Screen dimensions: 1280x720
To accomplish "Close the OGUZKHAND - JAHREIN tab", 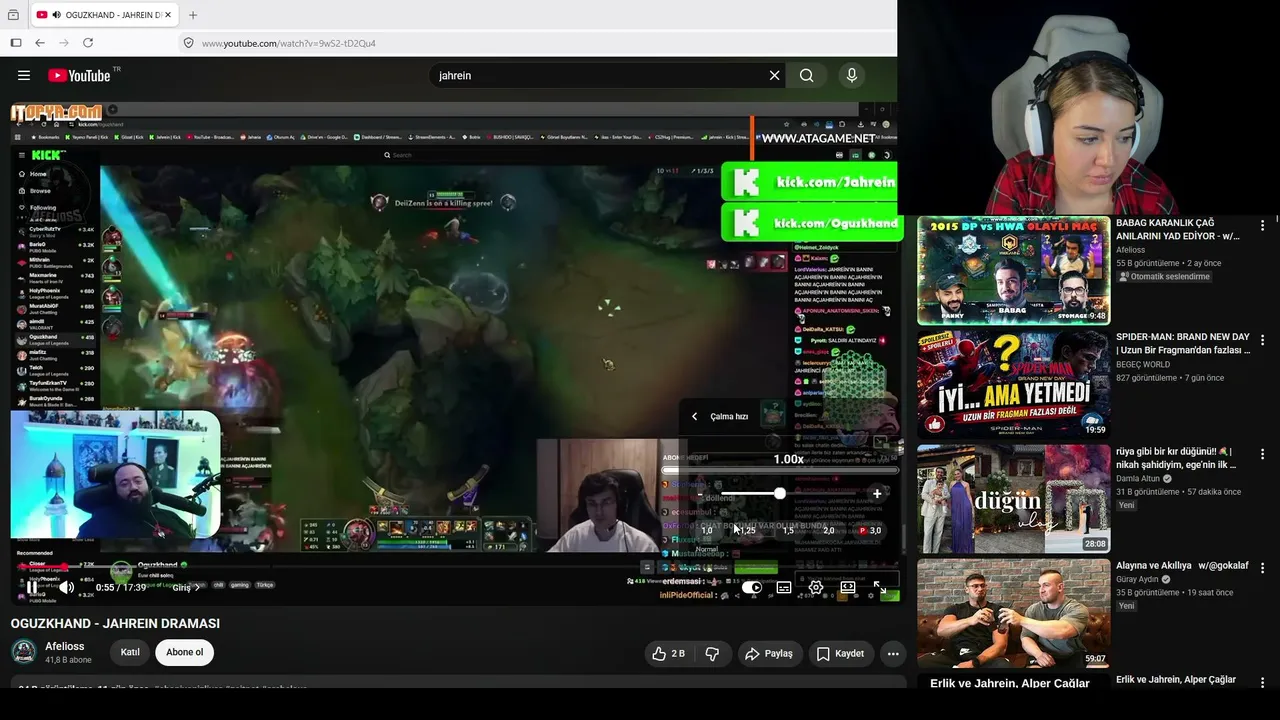I will [169, 15].
